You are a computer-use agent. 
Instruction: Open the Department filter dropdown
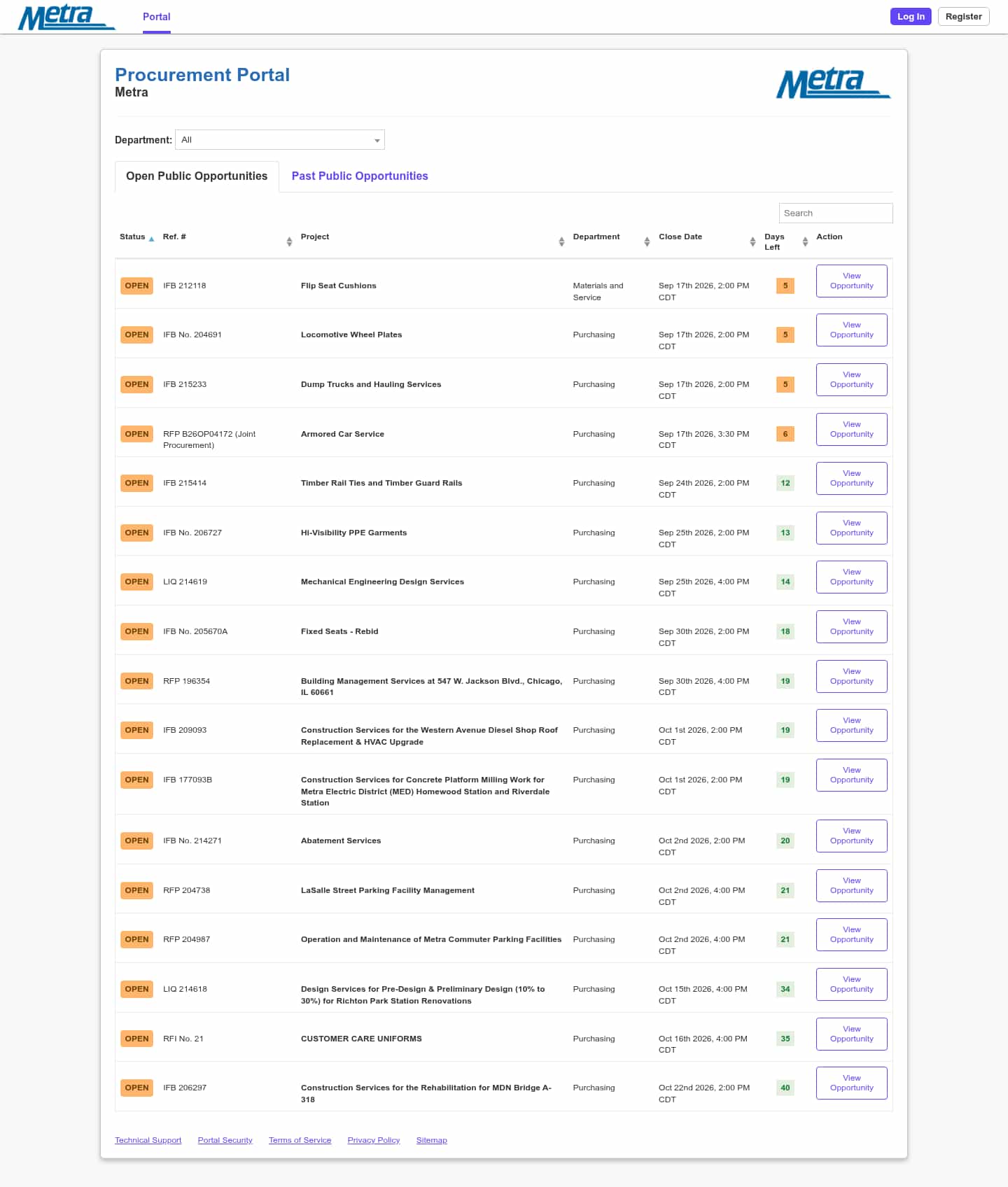point(280,140)
